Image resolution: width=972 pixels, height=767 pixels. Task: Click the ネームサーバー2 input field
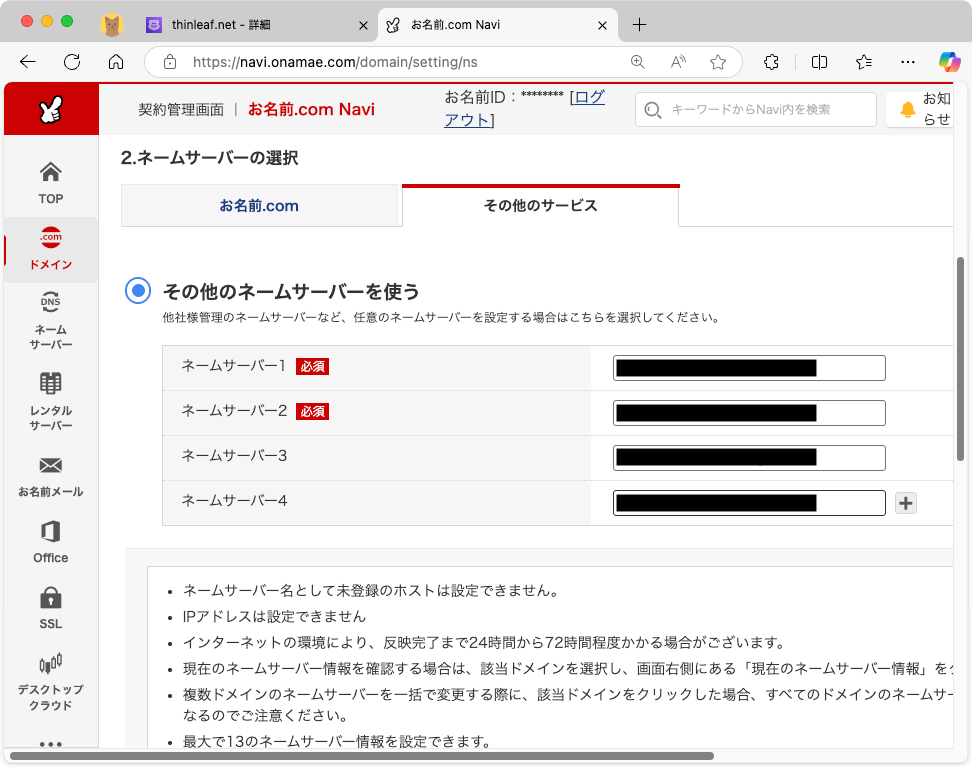click(x=749, y=413)
